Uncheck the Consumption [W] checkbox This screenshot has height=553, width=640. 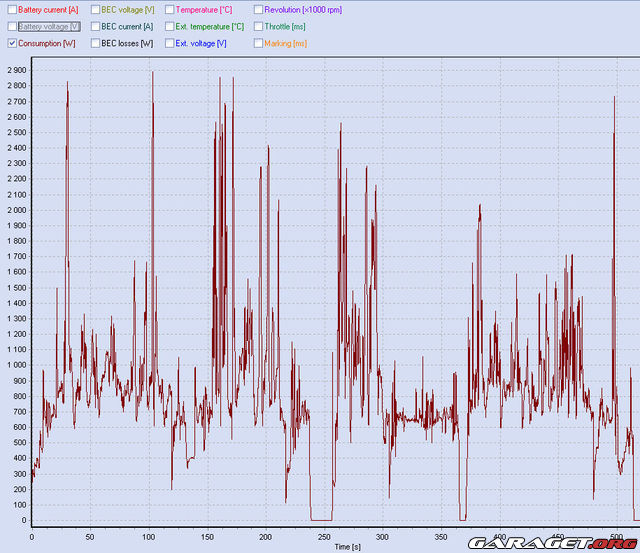(12, 43)
